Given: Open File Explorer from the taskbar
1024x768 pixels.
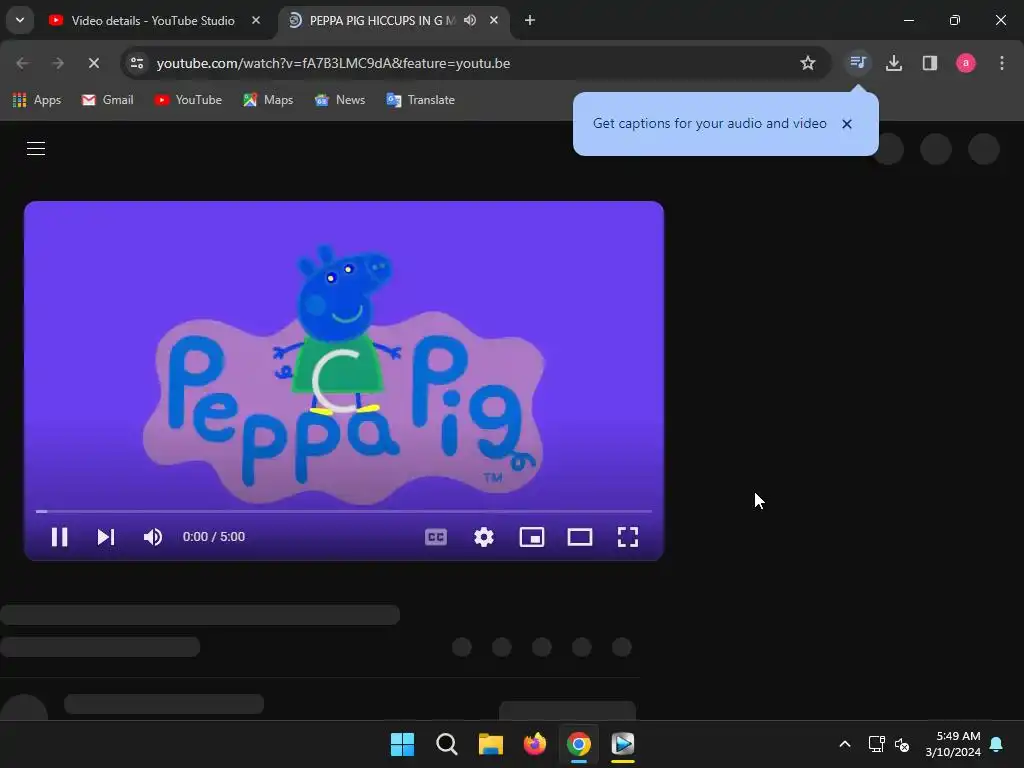Looking at the screenshot, I should click(490, 744).
